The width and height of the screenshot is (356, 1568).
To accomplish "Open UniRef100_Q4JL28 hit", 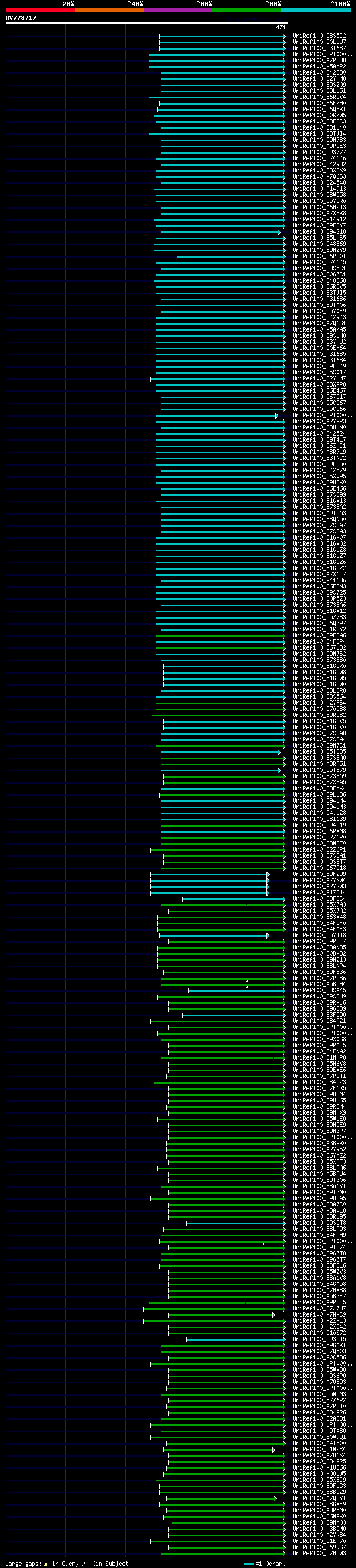I will [x=319, y=813].
